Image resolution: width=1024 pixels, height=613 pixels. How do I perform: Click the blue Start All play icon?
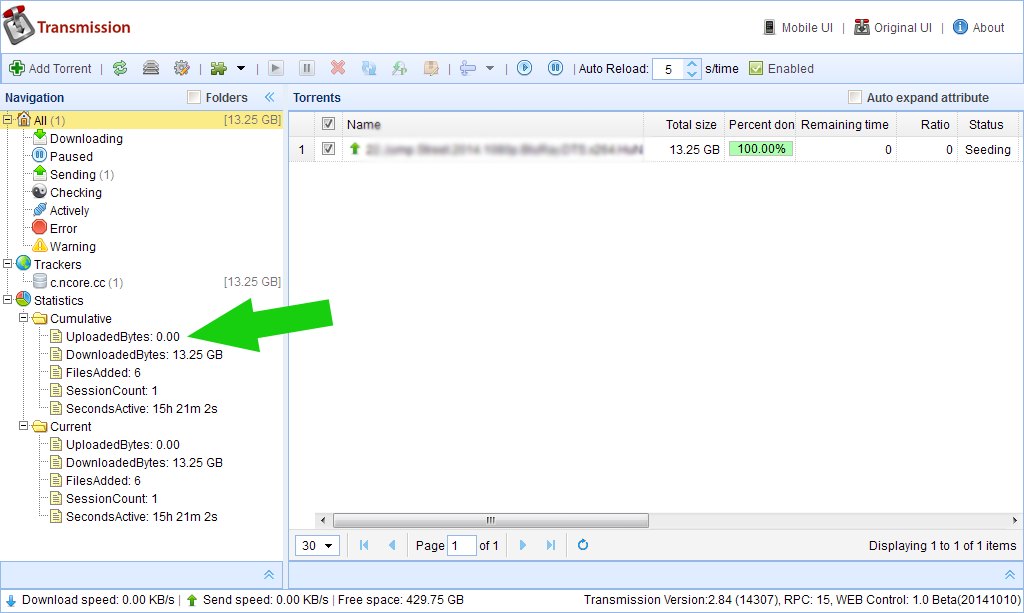(x=524, y=68)
